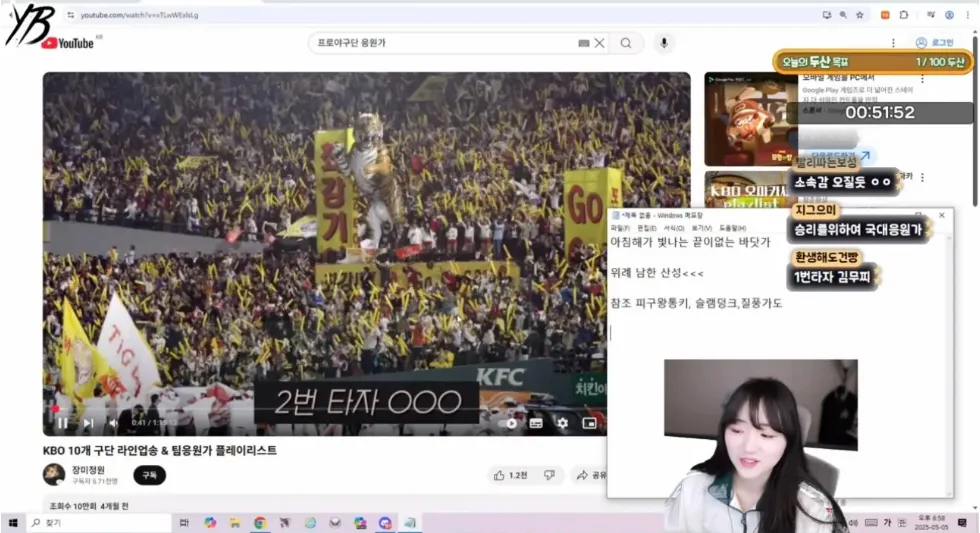This screenshot has height=533, width=980.
Task: Click the video title KBO 10개 구단 라인업송
Action: point(159,451)
